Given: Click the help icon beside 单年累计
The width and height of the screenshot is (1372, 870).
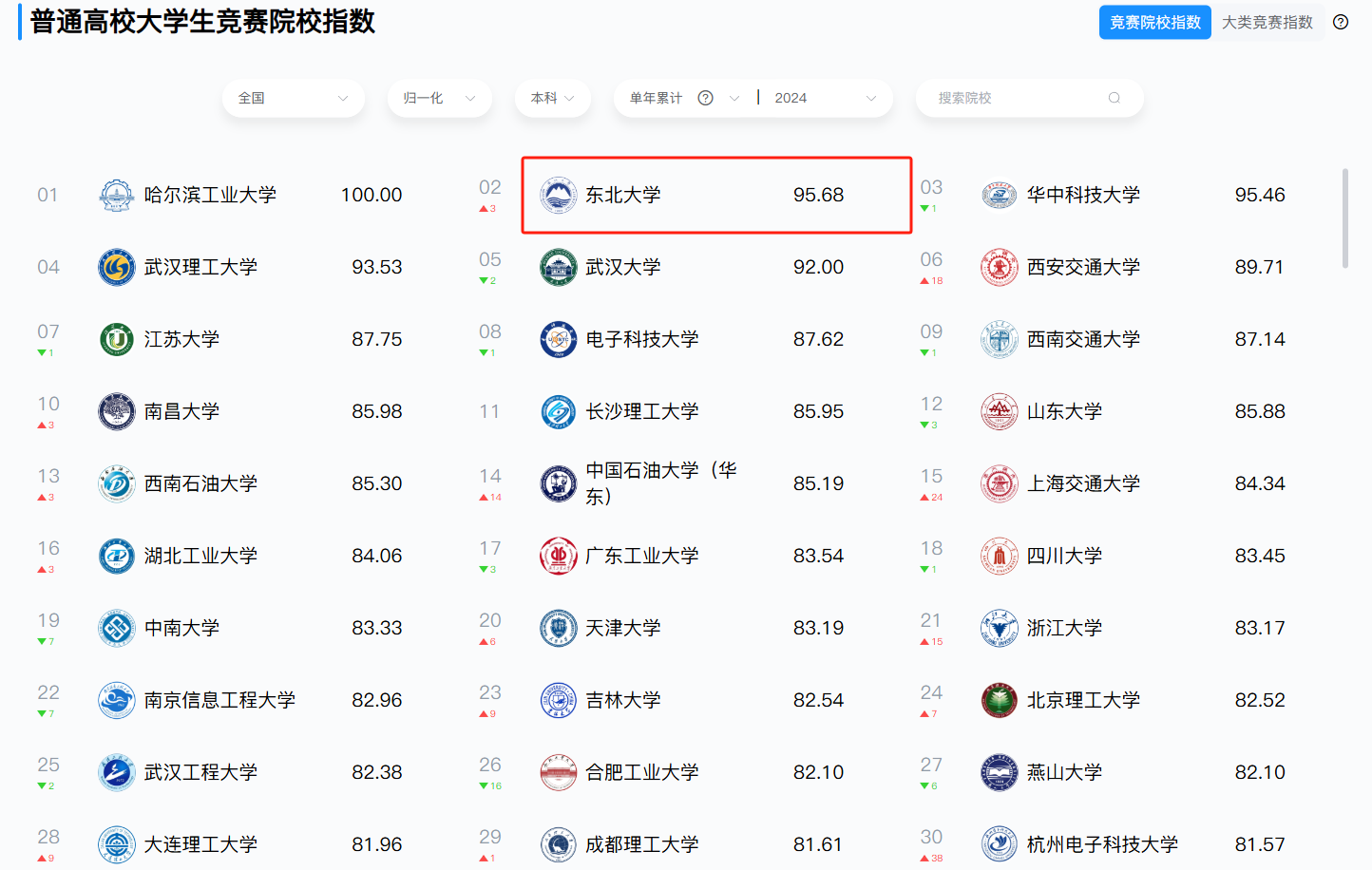Looking at the screenshot, I should click(705, 98).
